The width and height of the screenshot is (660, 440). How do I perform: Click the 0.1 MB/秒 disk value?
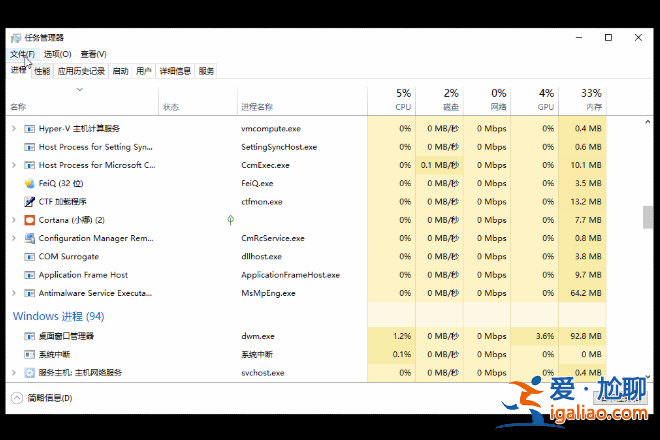click(x=439, y=165)
